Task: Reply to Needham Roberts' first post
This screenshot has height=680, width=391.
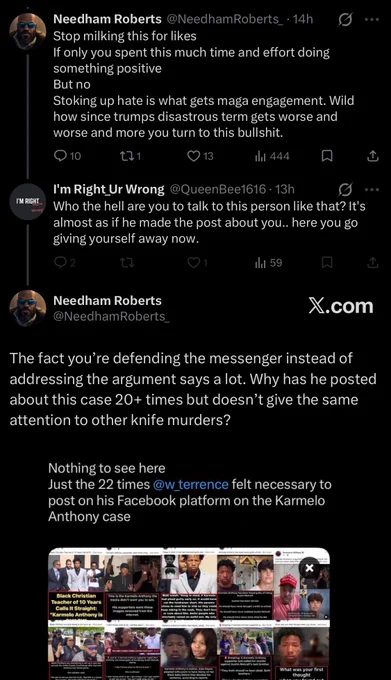Action: coord(67,156)
